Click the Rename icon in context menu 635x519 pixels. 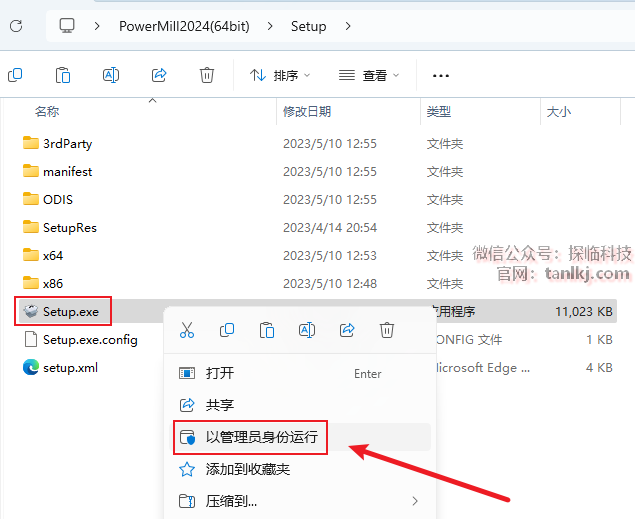point(307,330)
